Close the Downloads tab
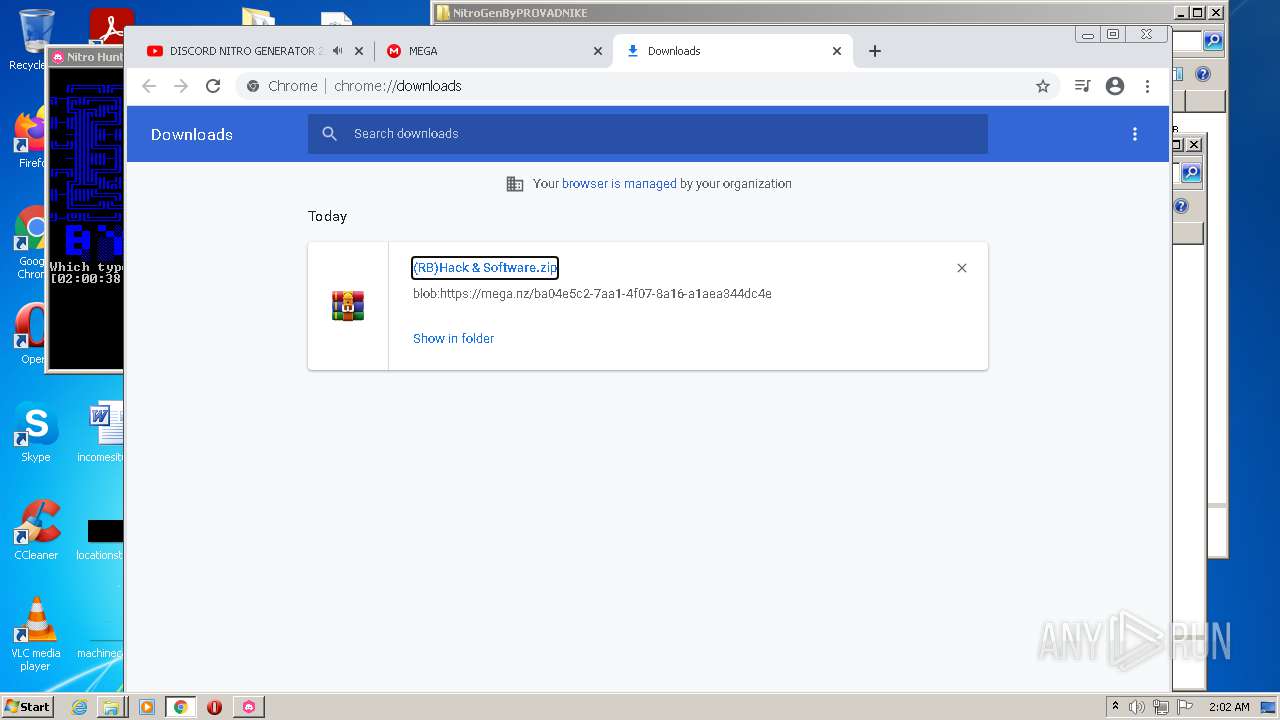The height and width of the screenshot is (720, 1280). click(x=837, y=51)
